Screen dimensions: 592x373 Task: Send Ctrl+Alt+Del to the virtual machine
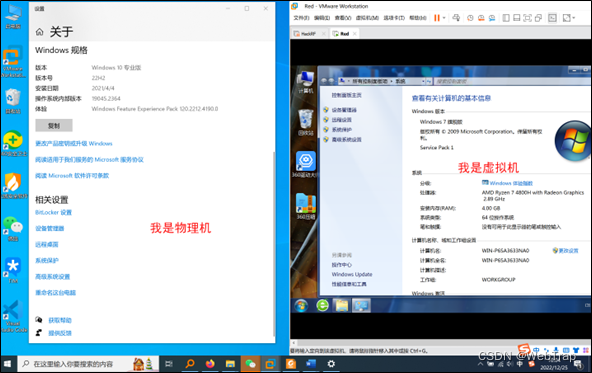[x=456, y=18]
